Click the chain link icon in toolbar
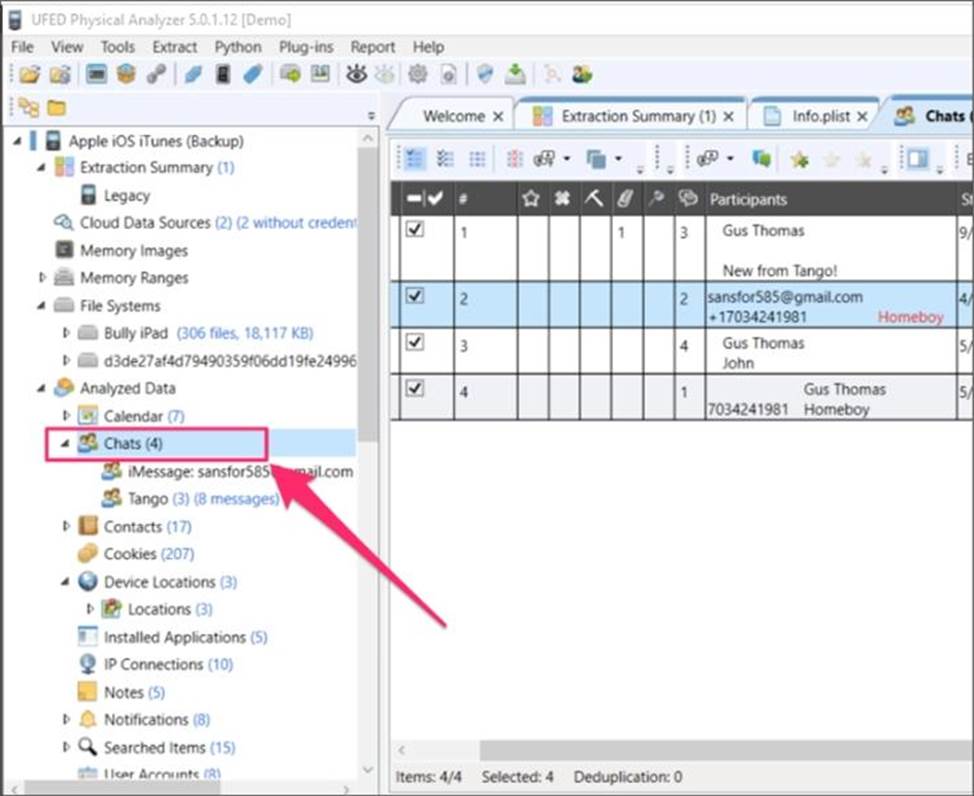The width and height of the screenshot is (974, 796). (x=156, y=74)
